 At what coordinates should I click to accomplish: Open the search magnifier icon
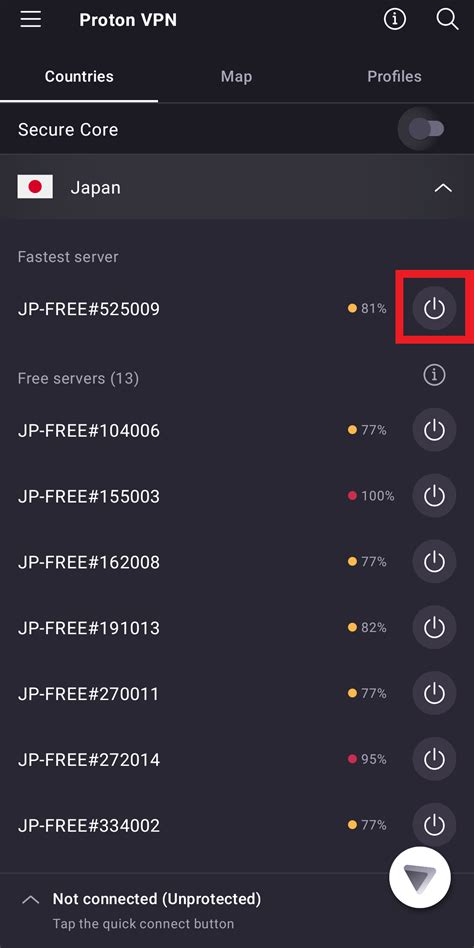coord(447,19)
